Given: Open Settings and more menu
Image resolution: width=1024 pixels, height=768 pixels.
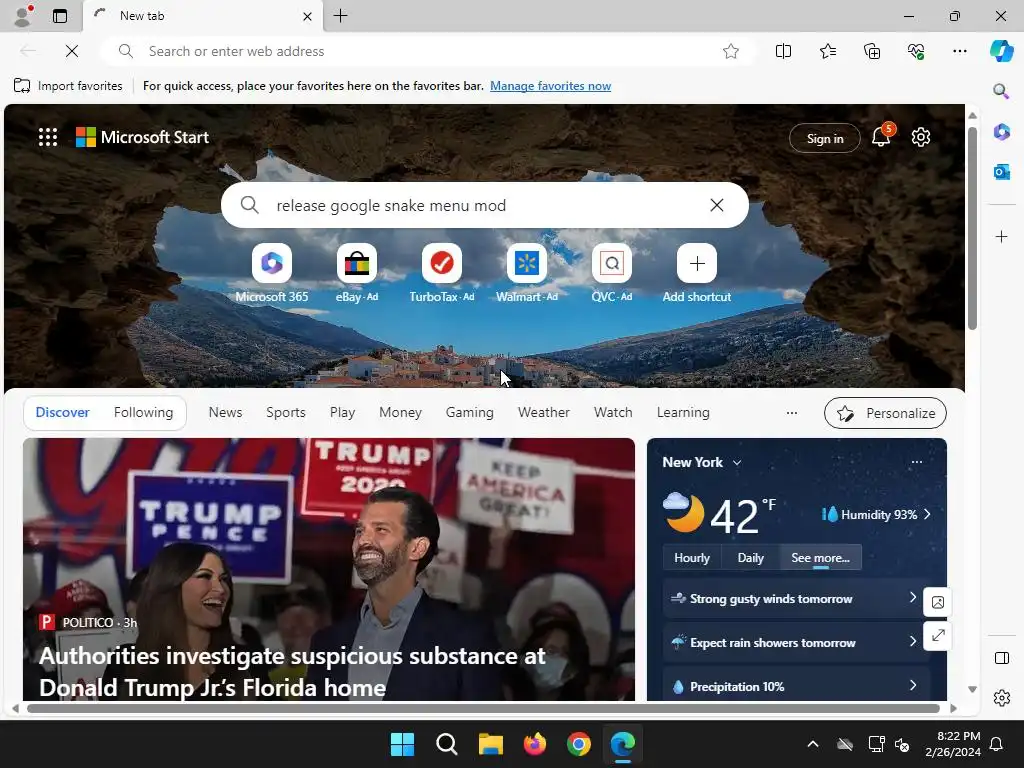Looking at the screenshot, I should (959, 51).
